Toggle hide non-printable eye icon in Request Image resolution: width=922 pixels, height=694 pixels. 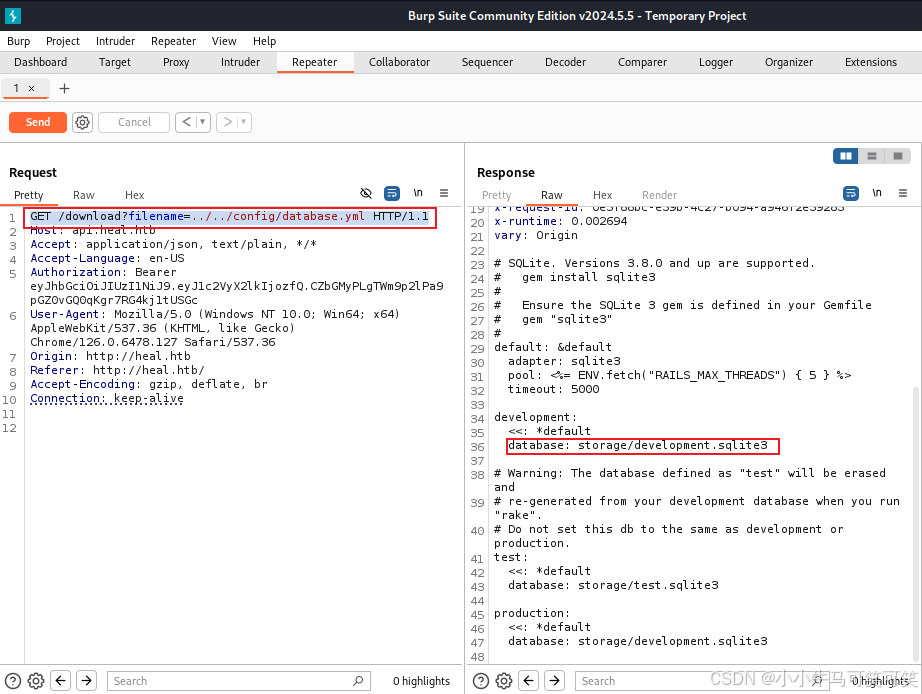tap(366, 193)
